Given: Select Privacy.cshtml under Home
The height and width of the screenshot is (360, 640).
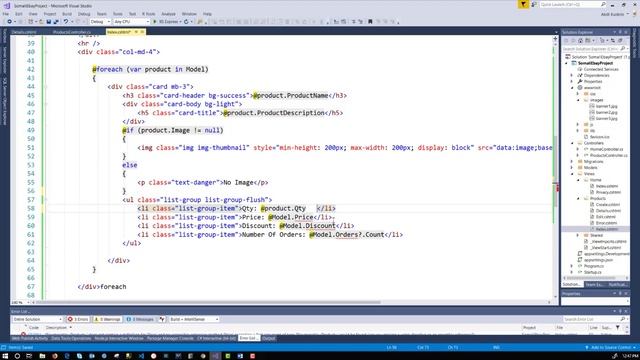Looking at the screenshot, I should [x=608, y=192].
